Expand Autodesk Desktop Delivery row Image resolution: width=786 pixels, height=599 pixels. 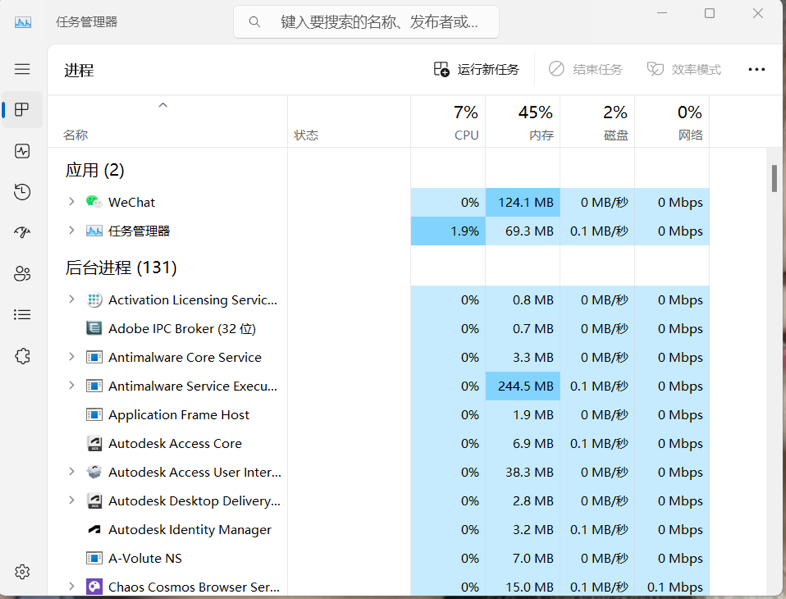pyautogui.click(x=71, y=500)
